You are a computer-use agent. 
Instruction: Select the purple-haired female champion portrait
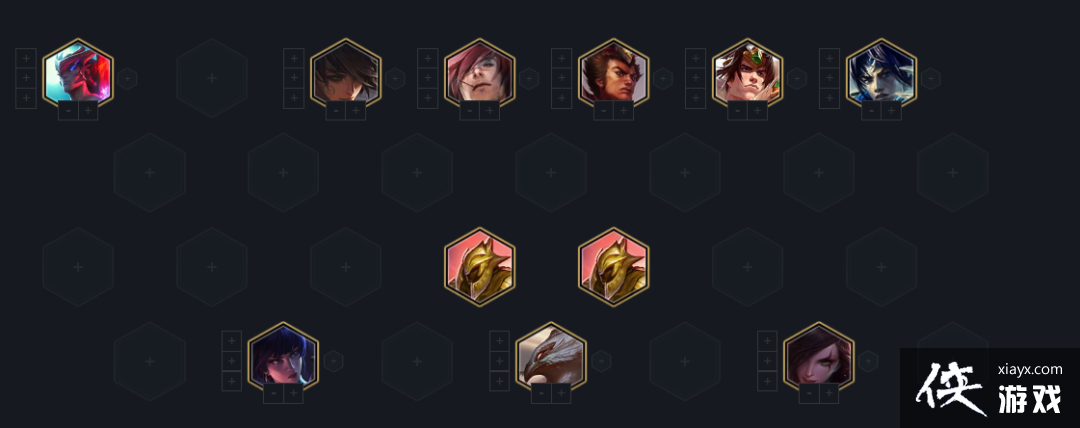click(x=283, y=358)
